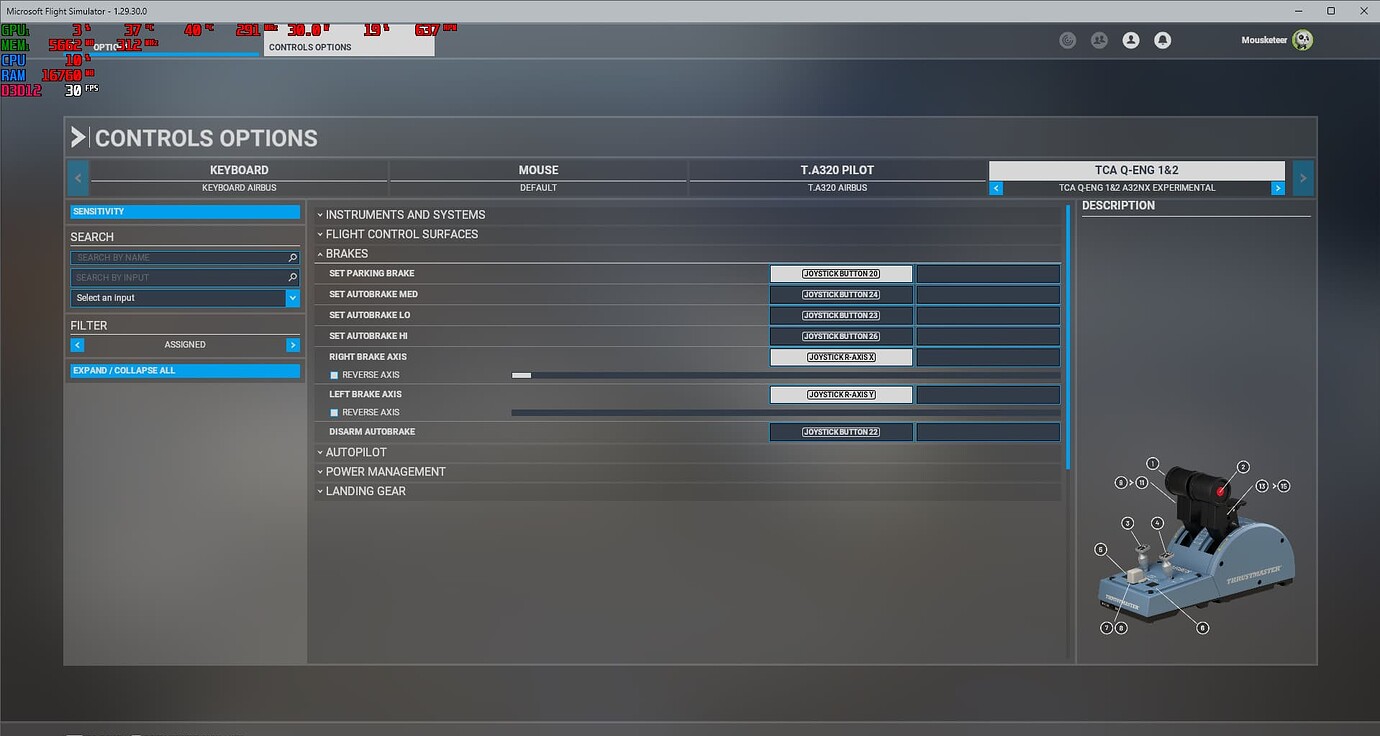Click the Sensitivity button
1380x736 pixels.
185,212
